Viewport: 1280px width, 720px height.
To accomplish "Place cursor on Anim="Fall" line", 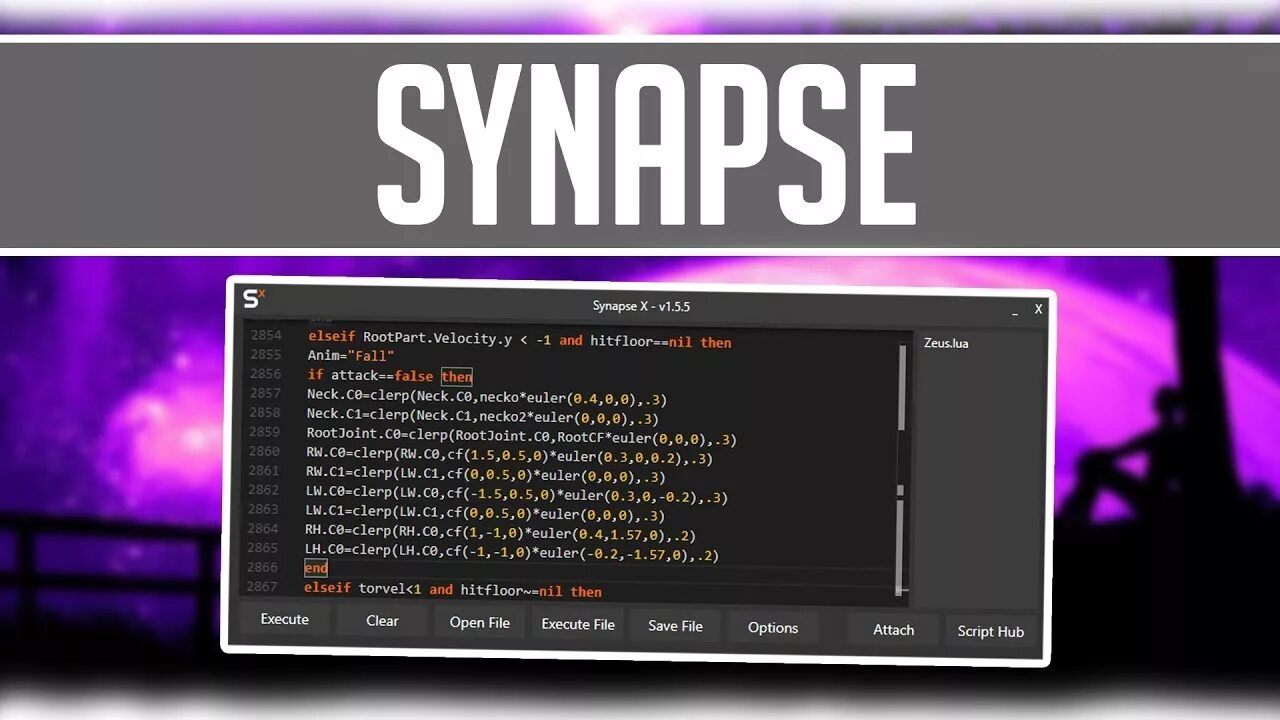I will coord(351,356).
